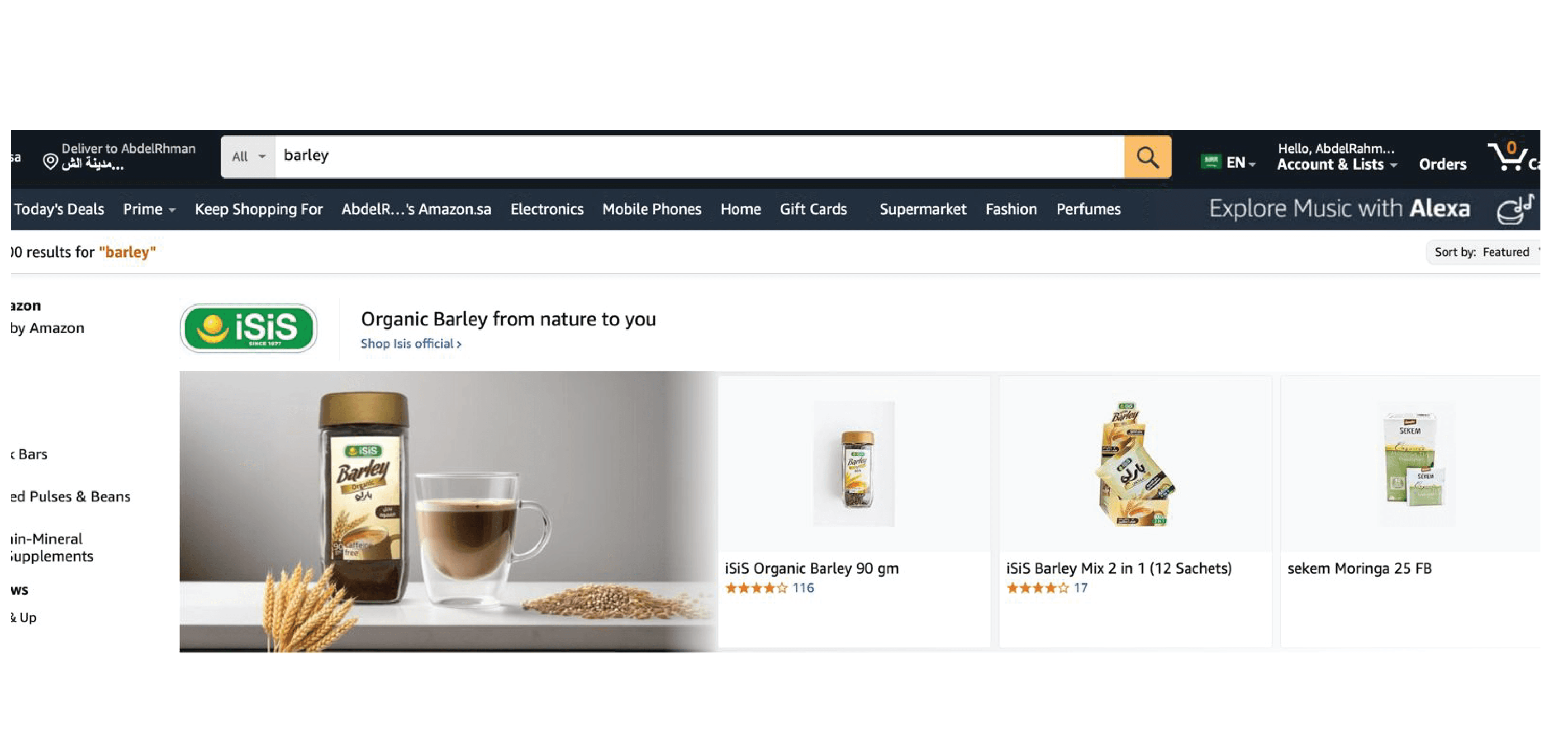
Task: Click the Alexa music speaker icon
Action: click(x=1515, y=209)
